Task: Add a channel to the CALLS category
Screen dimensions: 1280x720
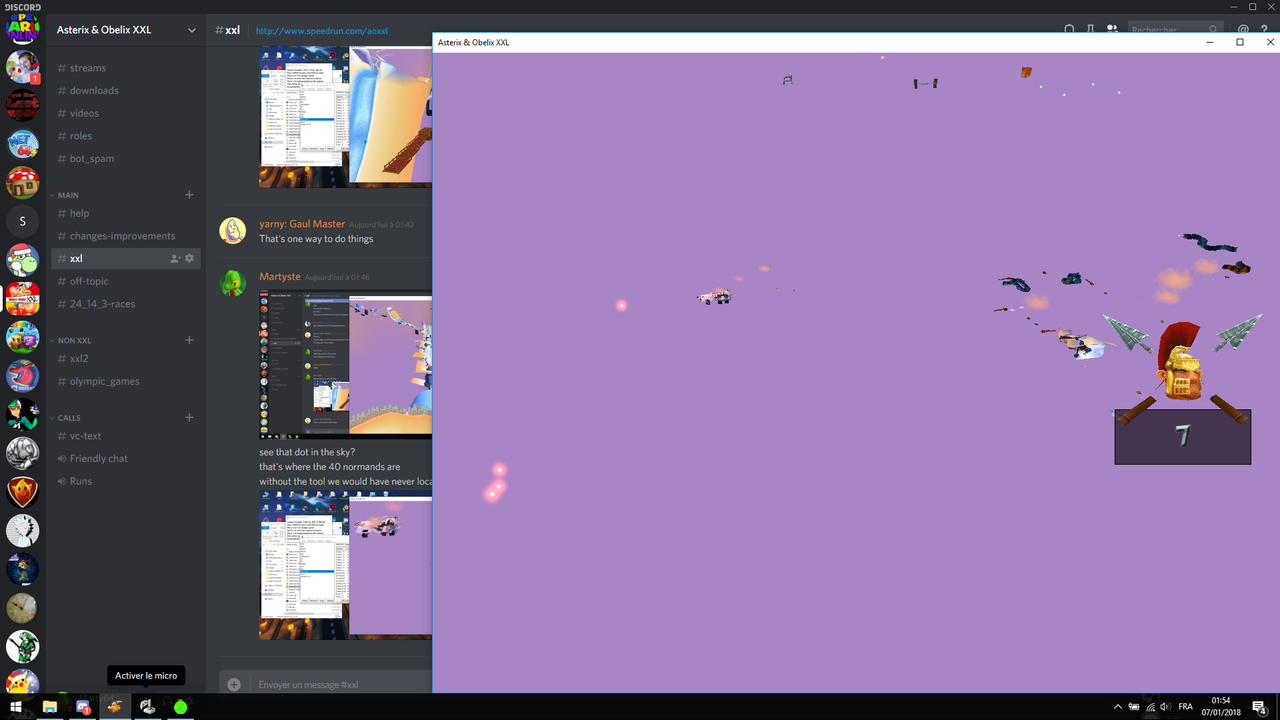Action: coord(189,418)
